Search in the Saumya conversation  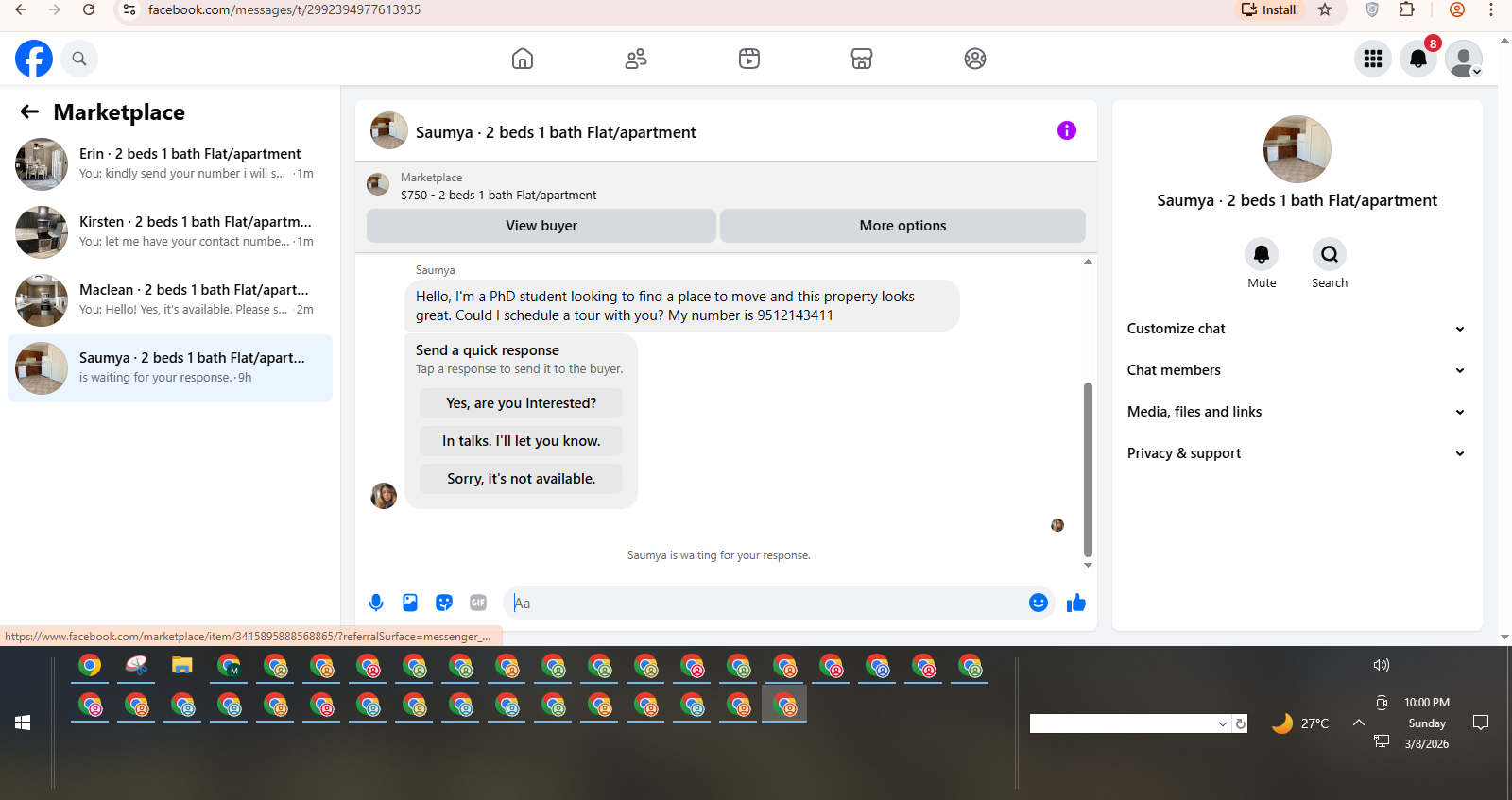click(x=1330, y=254)
